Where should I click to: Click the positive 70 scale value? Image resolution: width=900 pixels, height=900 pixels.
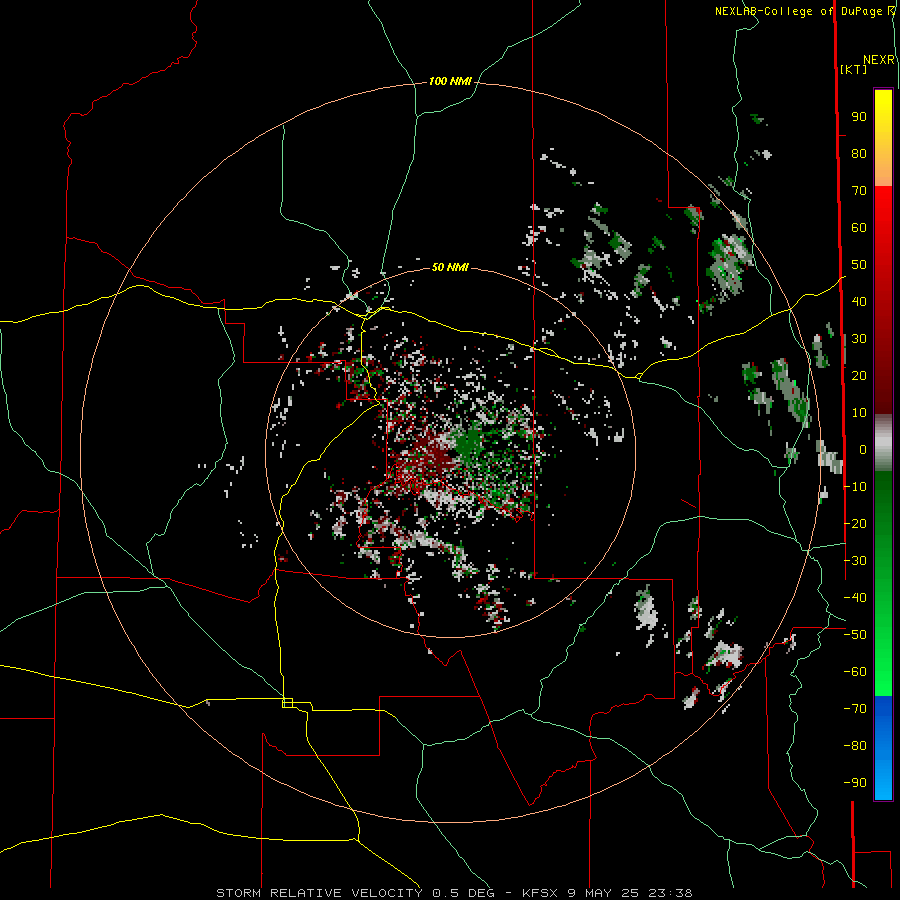coord(859,191)
